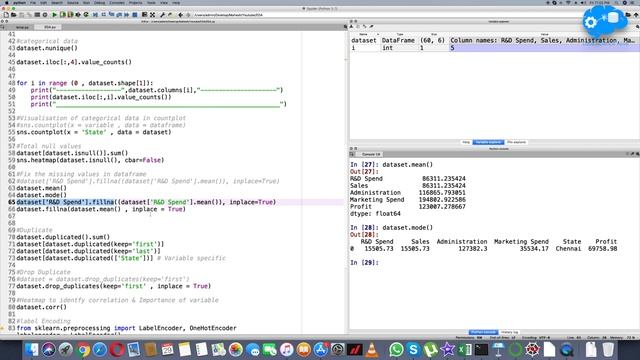Switch to the File explorer tab
Image resolution: width=640 pixels, height=360 pixels.
[x=516, y=142]
